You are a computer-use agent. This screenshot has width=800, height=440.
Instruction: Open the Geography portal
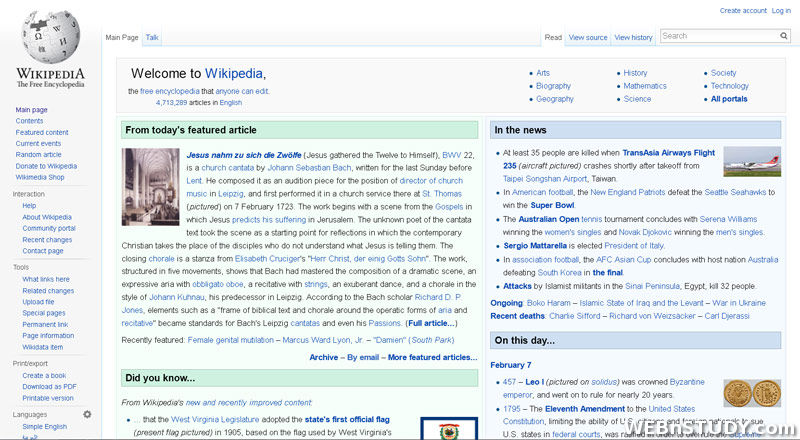(x=555, y=99)
